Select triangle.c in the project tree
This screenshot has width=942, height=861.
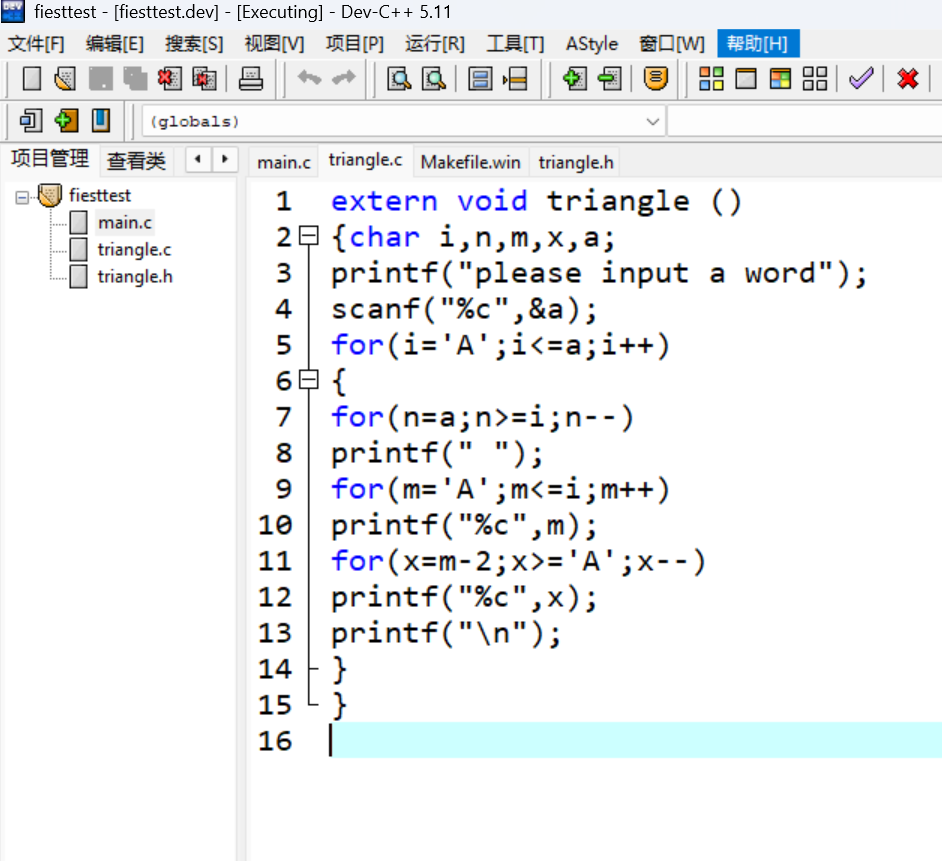(x=134, y=249)
